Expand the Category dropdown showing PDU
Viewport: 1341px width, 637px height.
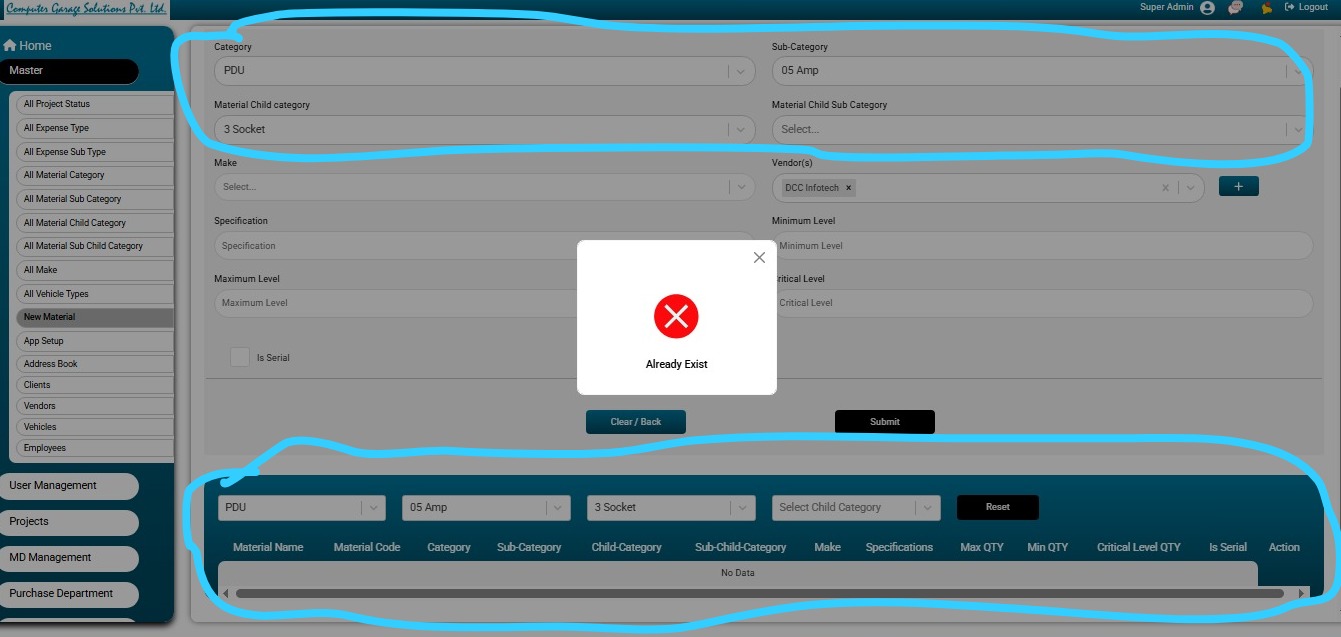(740, 71)
